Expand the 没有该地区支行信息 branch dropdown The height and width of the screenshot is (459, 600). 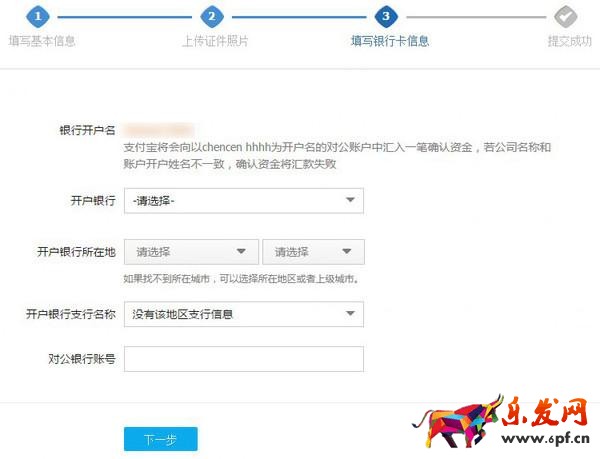[244, 314]
